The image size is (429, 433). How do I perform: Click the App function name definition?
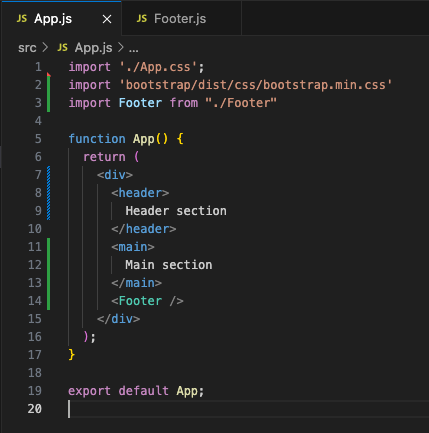[144, 139]
